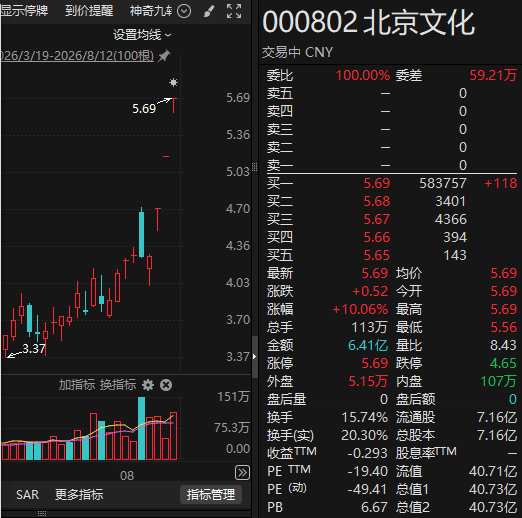Viewport: 522px width, 518px height.
Task: Click the 5.69 high price chart label
Action: point(144,109)
